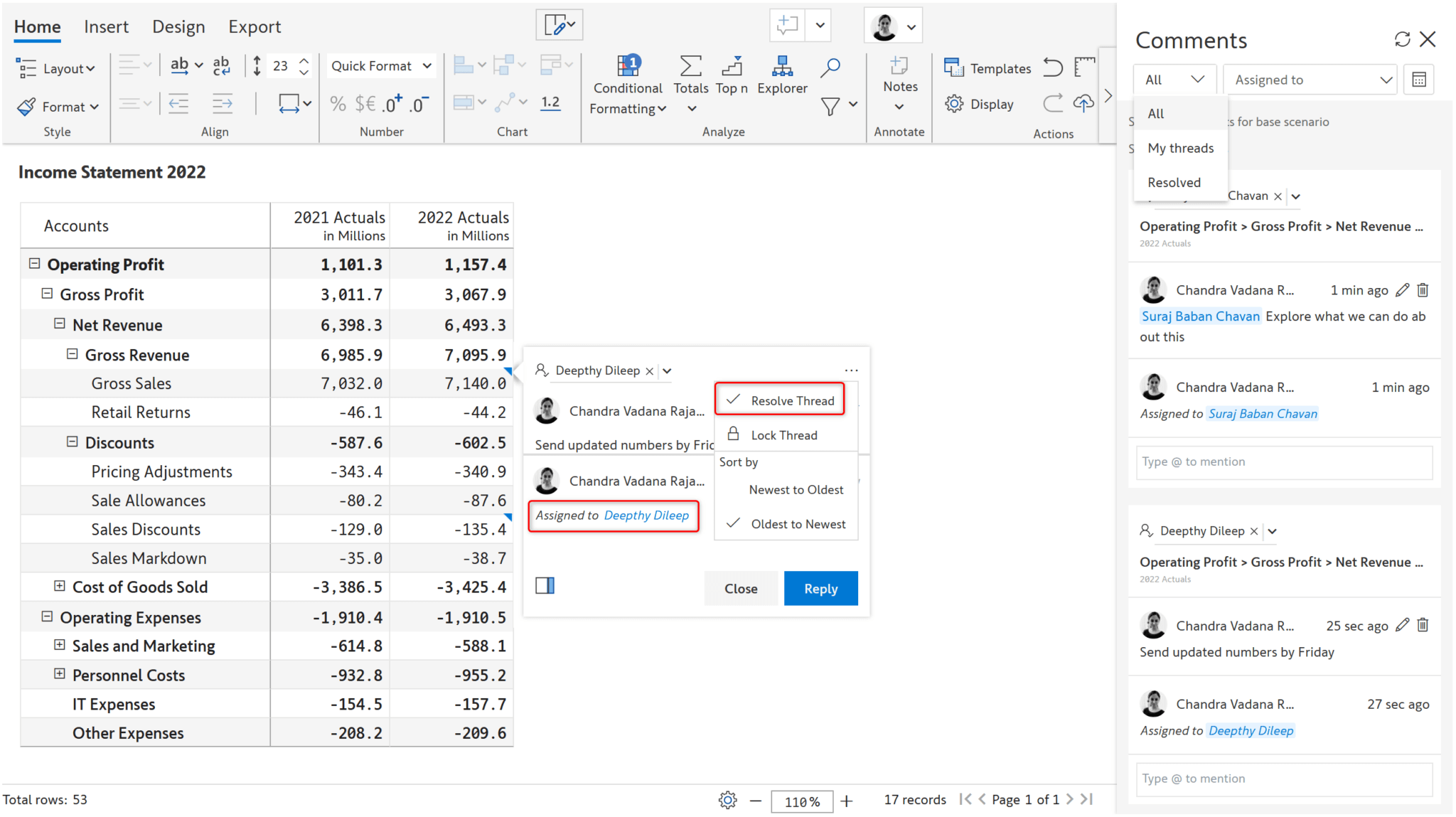Screen dimensions: 1456x817
Task: Click the Templates icon in Actions
Action: click(x=955, y=68)
